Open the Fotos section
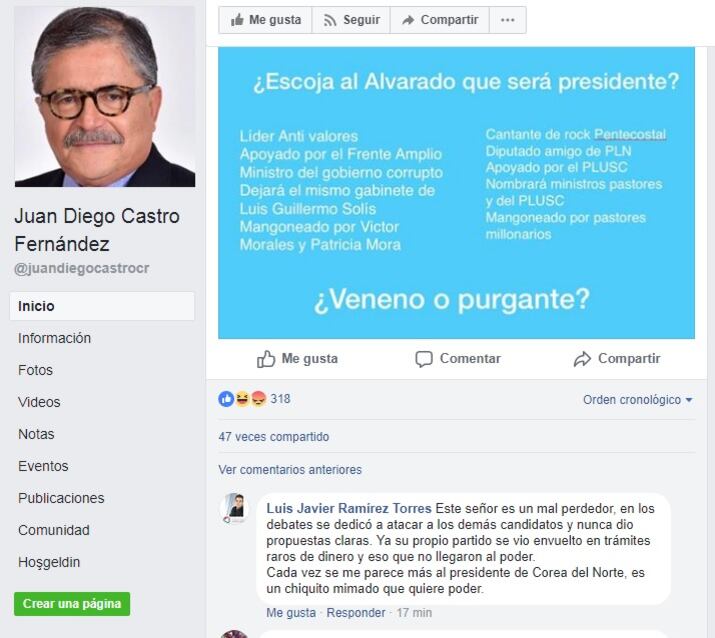The width and height of the screenshot is (715, 638). pyautogui.click(x=35, y=370)
